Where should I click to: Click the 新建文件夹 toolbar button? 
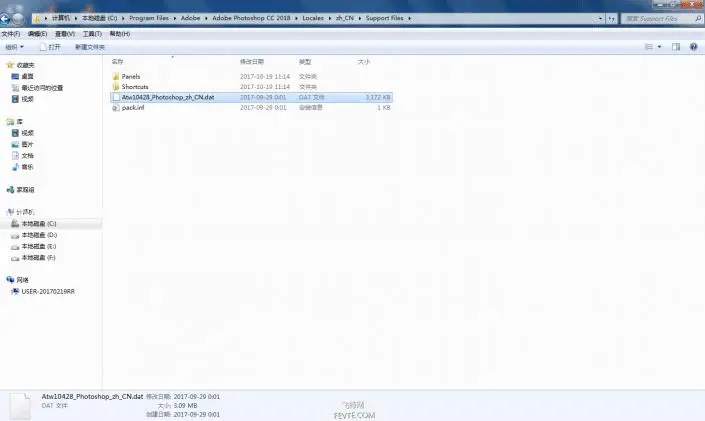tap(89, 47)
